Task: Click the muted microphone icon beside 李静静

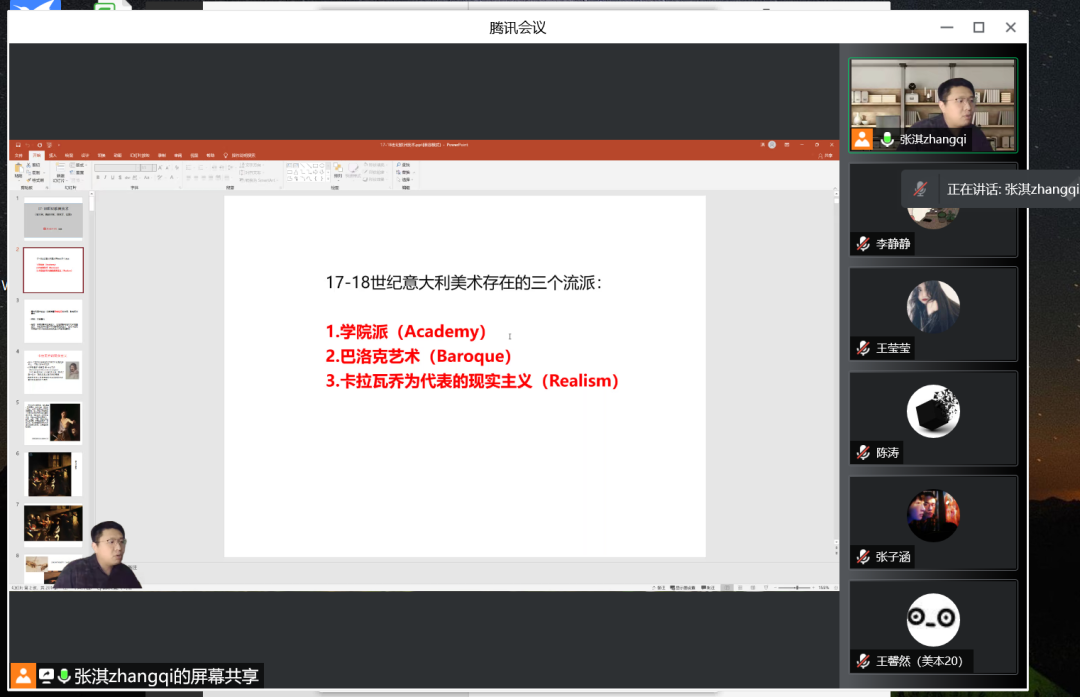Action: point(863,244)
